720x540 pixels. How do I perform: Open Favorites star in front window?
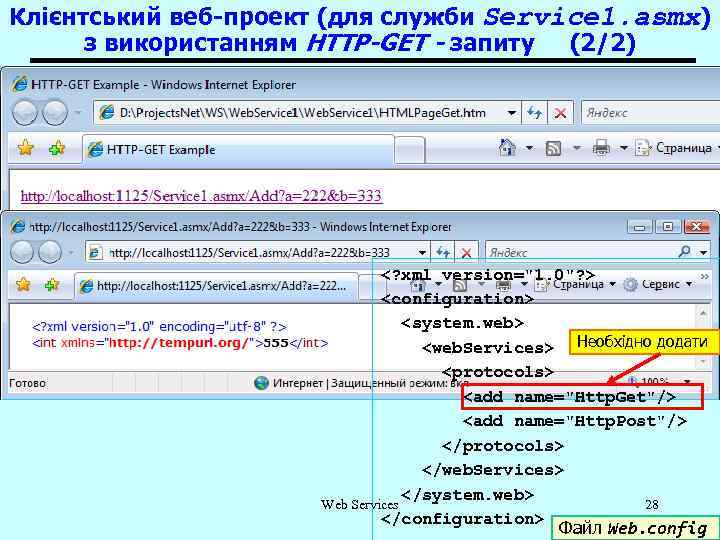click(x=23, y=285)
